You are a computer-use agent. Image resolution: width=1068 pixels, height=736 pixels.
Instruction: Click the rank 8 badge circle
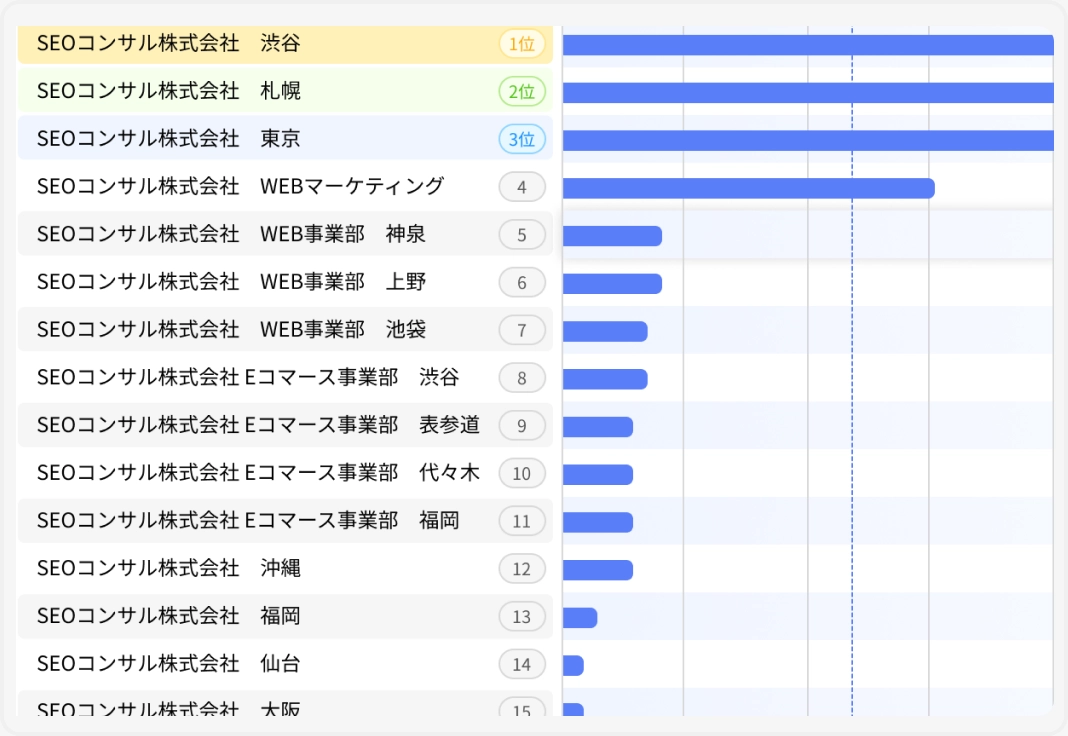pyautogui.click(x=522, y=378)
